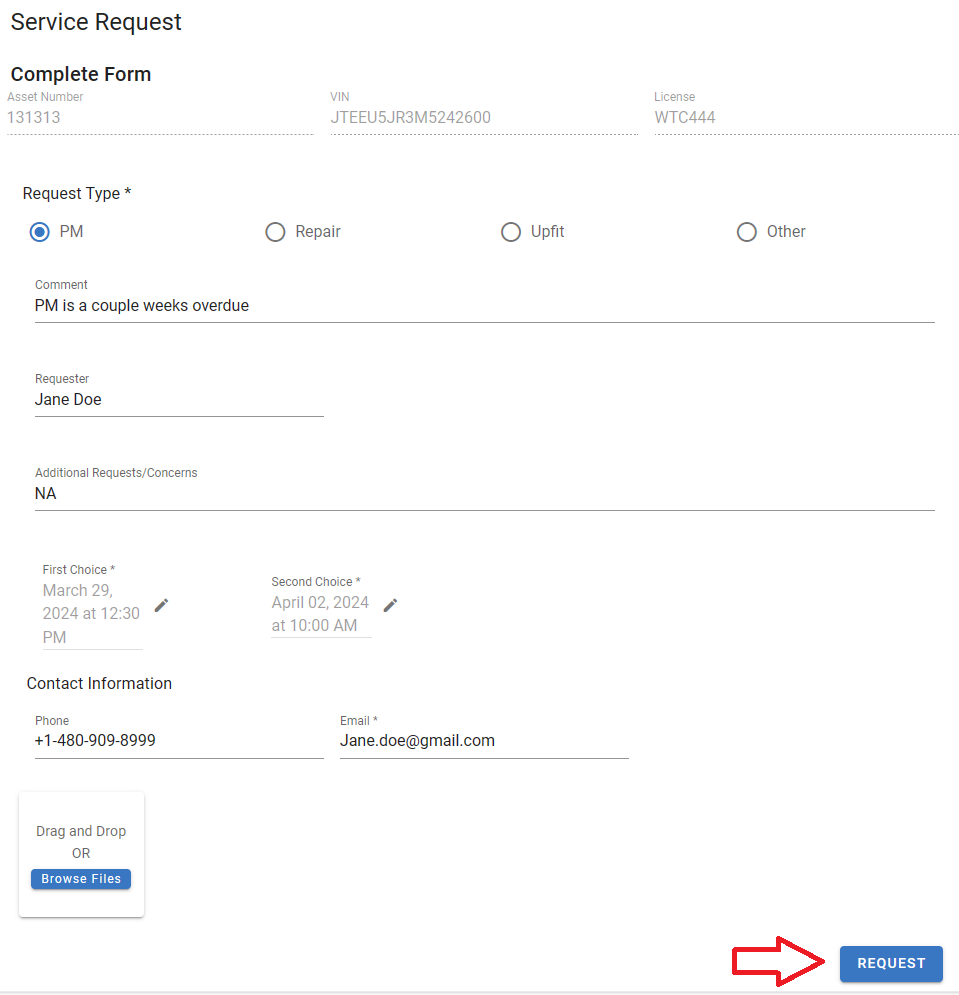
Task: Open the First Choice date value
Action: click(x=91, y=614)
